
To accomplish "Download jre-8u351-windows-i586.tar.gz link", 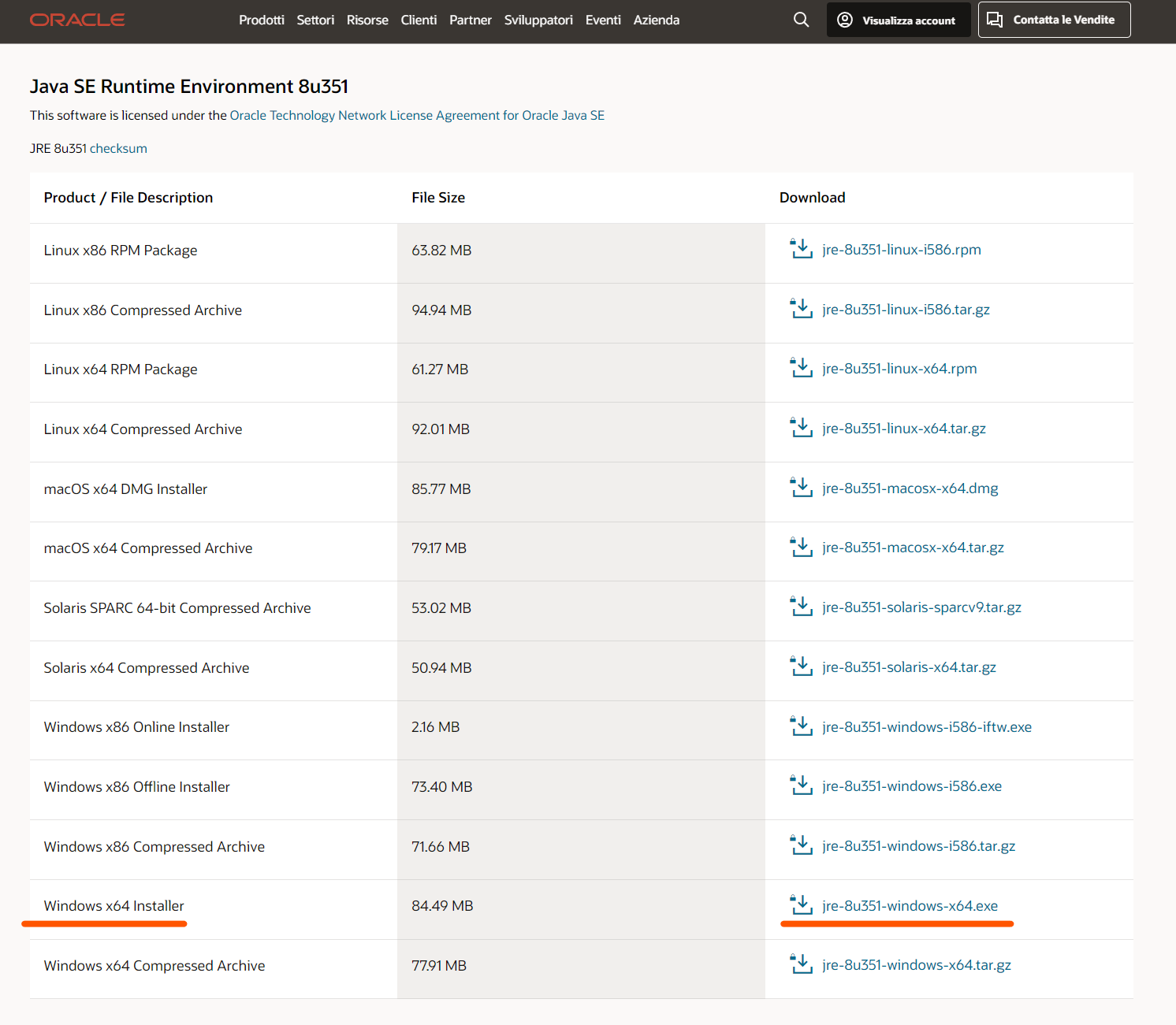I will pos(918,846).
